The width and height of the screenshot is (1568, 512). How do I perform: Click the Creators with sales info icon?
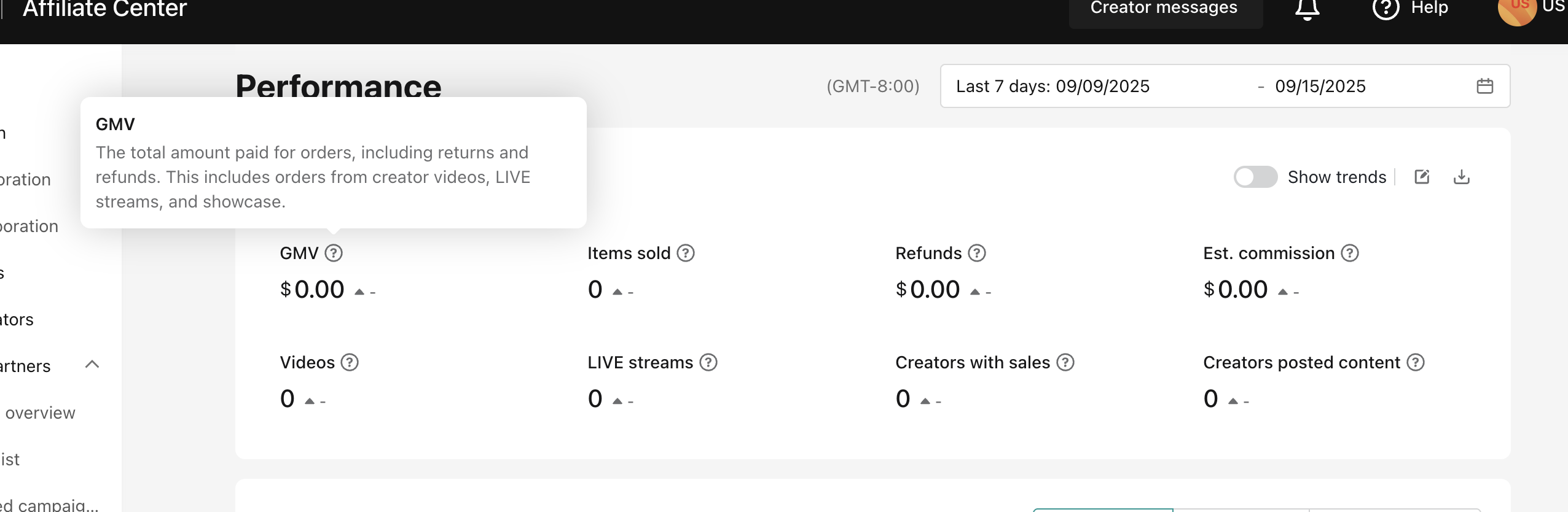coord(1065,362)
